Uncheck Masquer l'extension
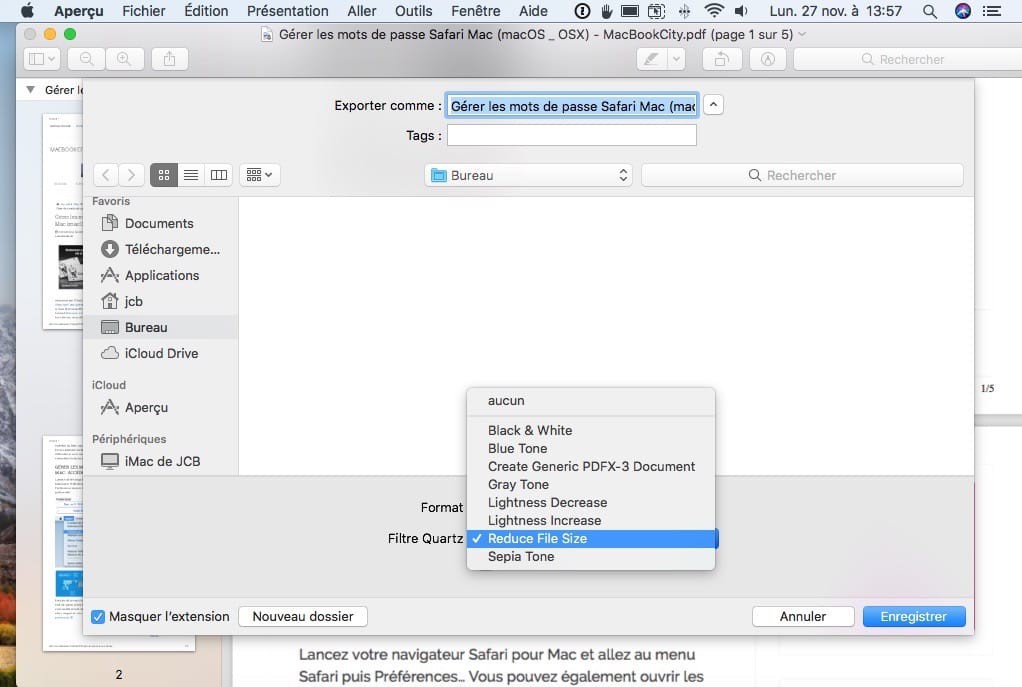The width and height of the screenshot is (1022, 687). coord(97,616)
